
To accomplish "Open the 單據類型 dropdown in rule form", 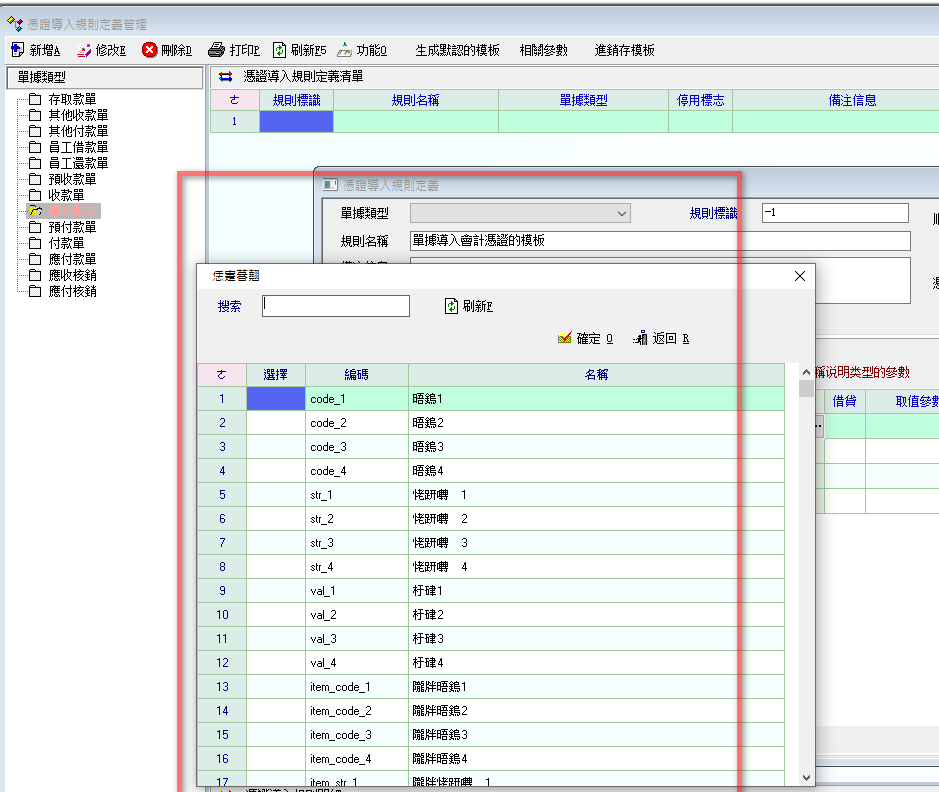I will pos(622,213).
